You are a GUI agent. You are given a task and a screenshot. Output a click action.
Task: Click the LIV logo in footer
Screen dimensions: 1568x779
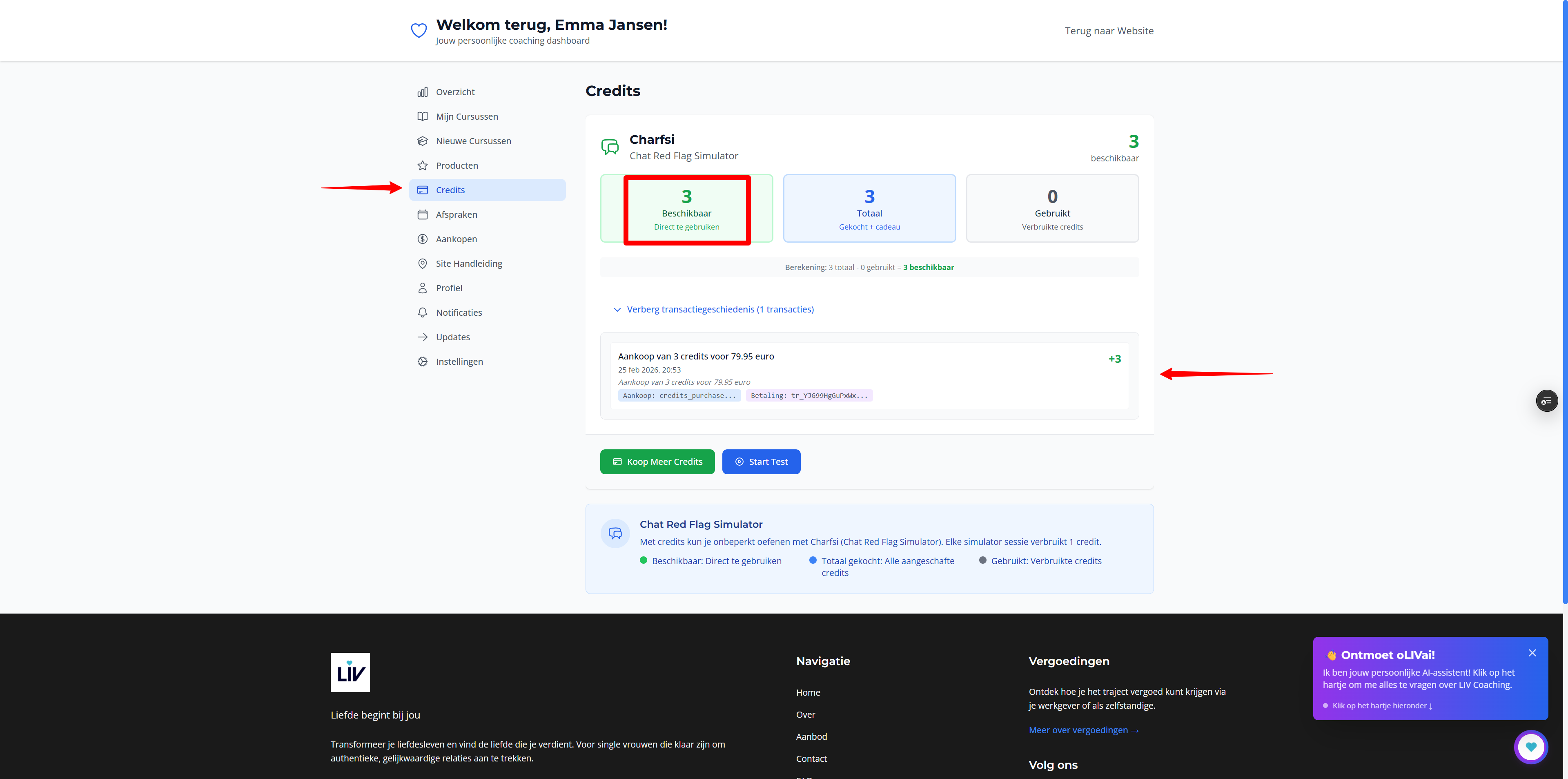coord(350,672)
